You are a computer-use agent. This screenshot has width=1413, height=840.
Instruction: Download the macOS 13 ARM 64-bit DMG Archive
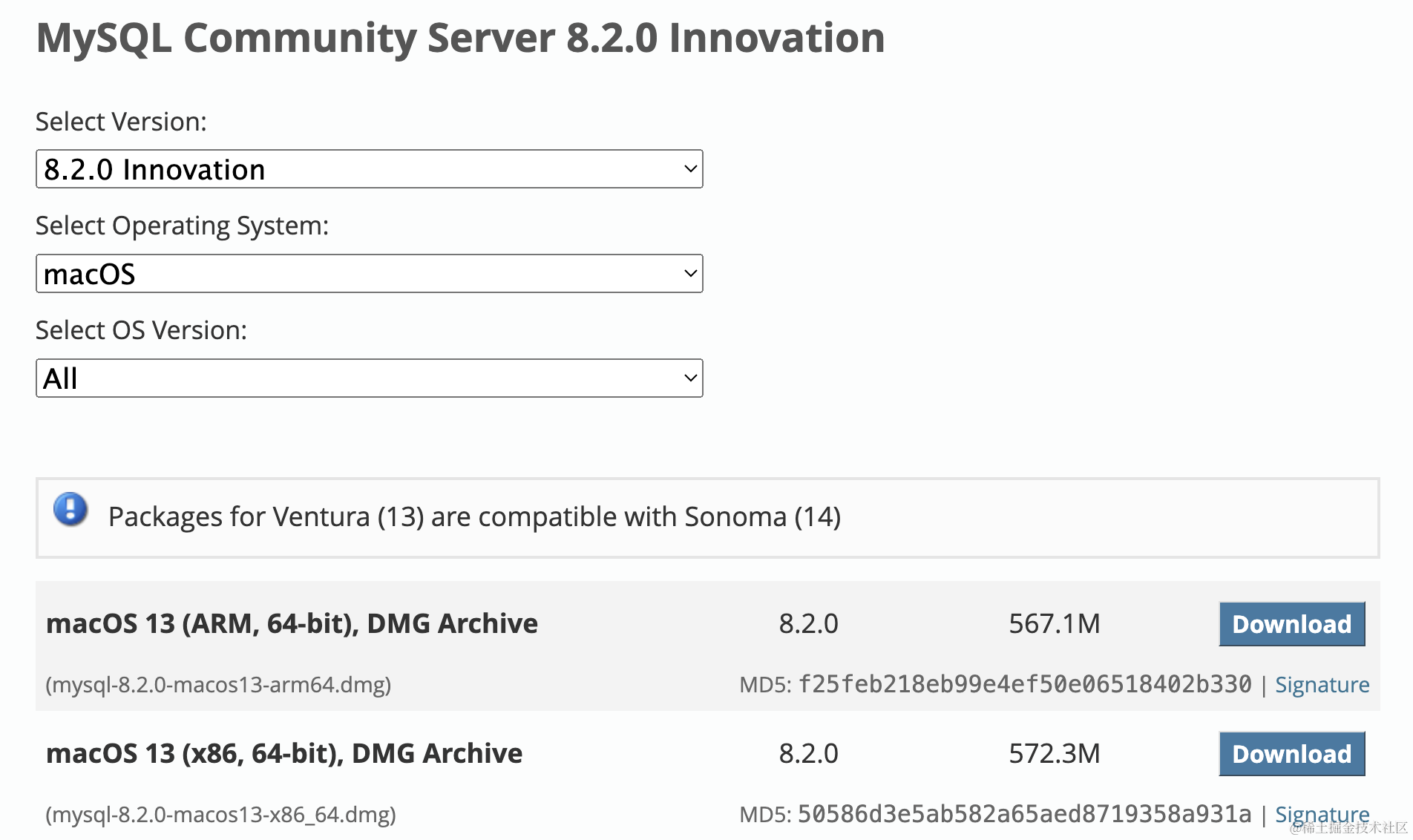pyautogui.click(x=1291, y=624)
